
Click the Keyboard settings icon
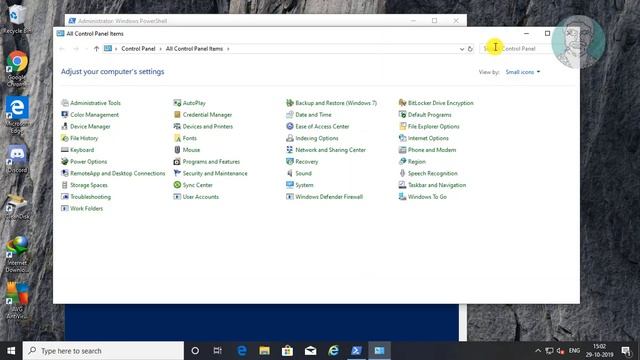click(64, 150)
